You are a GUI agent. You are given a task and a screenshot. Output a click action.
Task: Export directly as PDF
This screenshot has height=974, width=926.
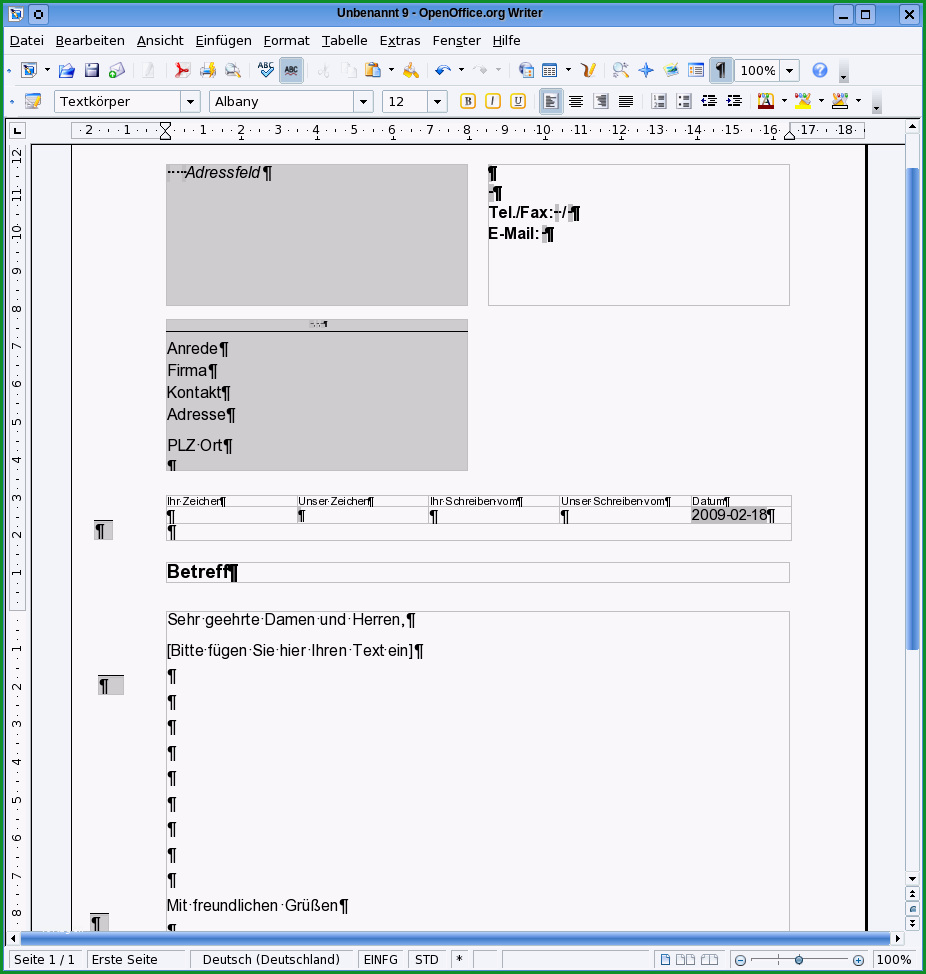point(181,70)
